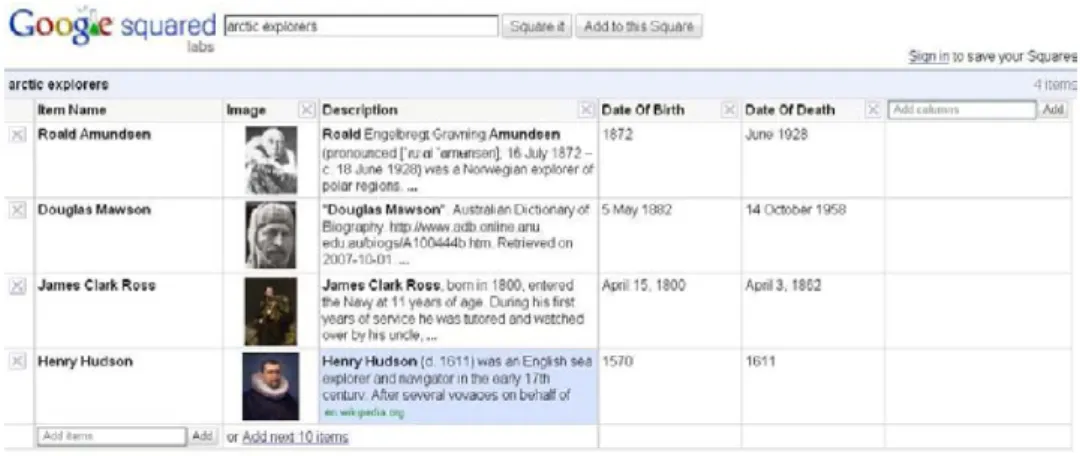Click Douglas Mawson's portrait thumbnail
The image size is (1080, 456).
271,235
